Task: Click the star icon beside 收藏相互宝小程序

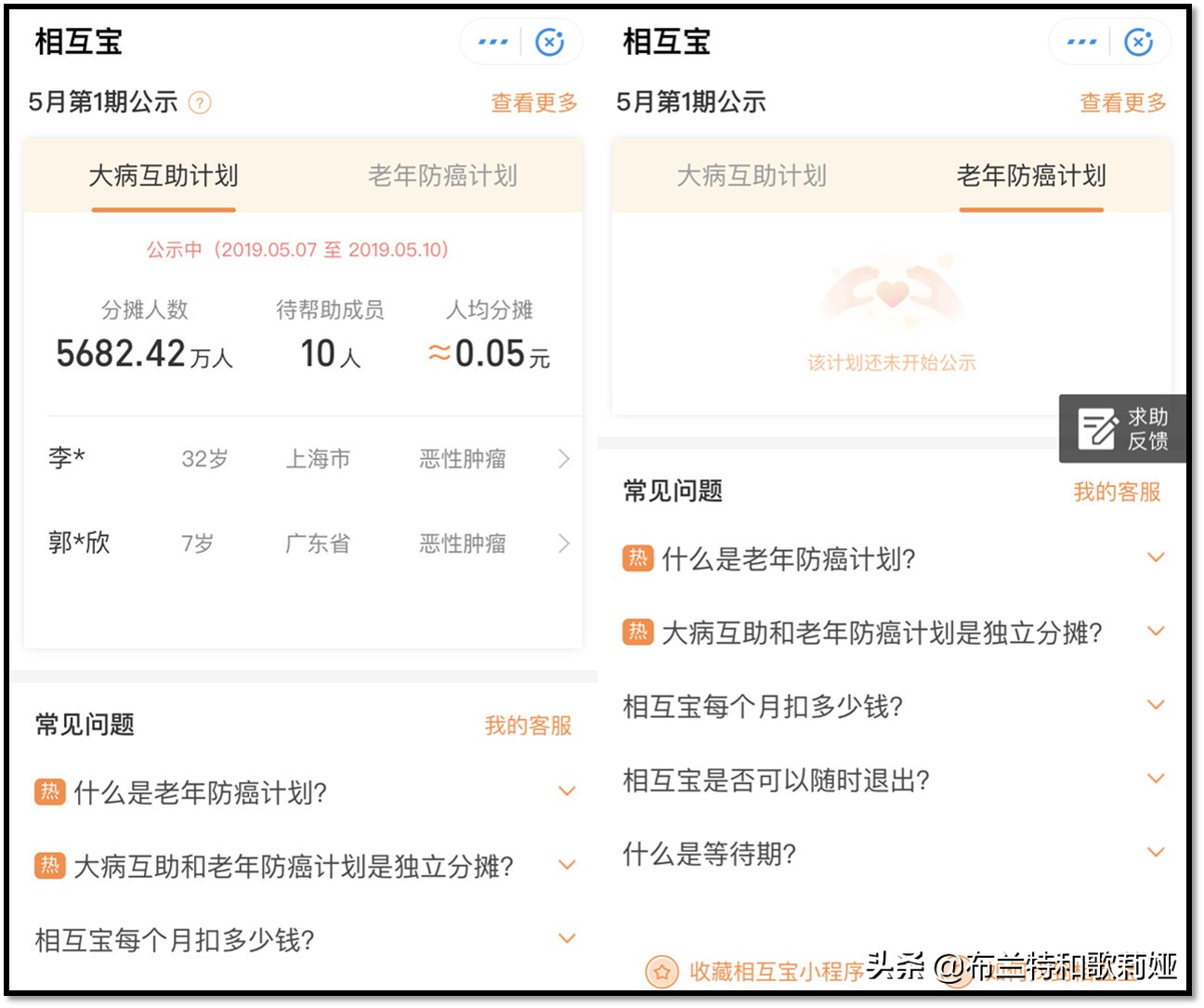Action: coord(662,973)
